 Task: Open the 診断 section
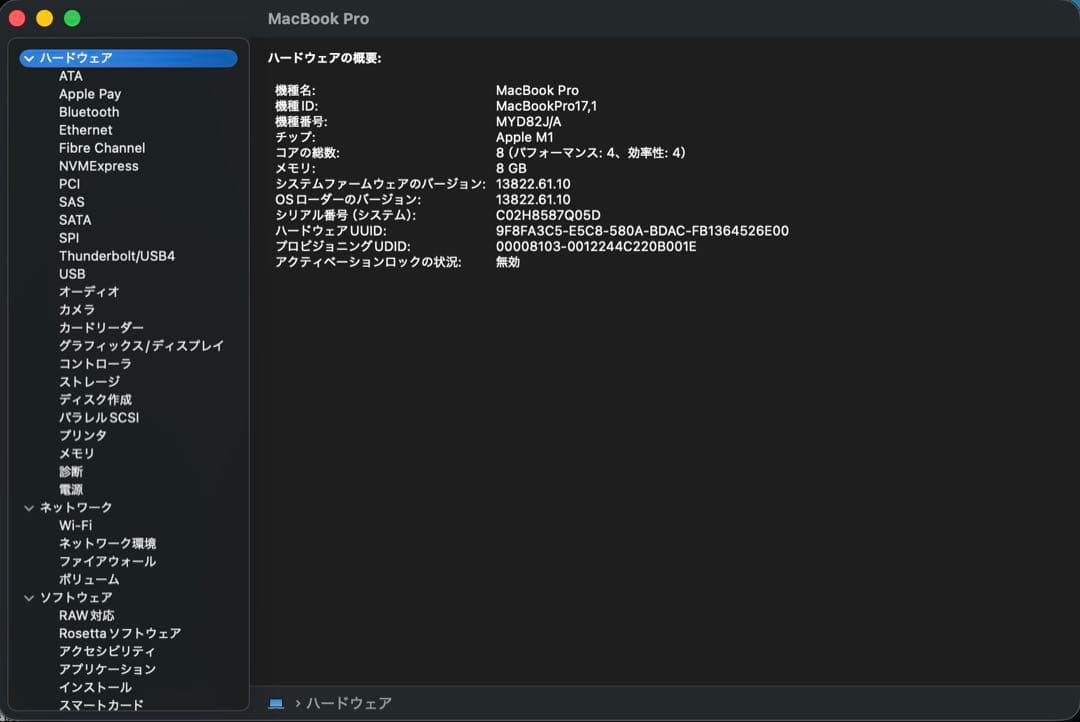69,471
